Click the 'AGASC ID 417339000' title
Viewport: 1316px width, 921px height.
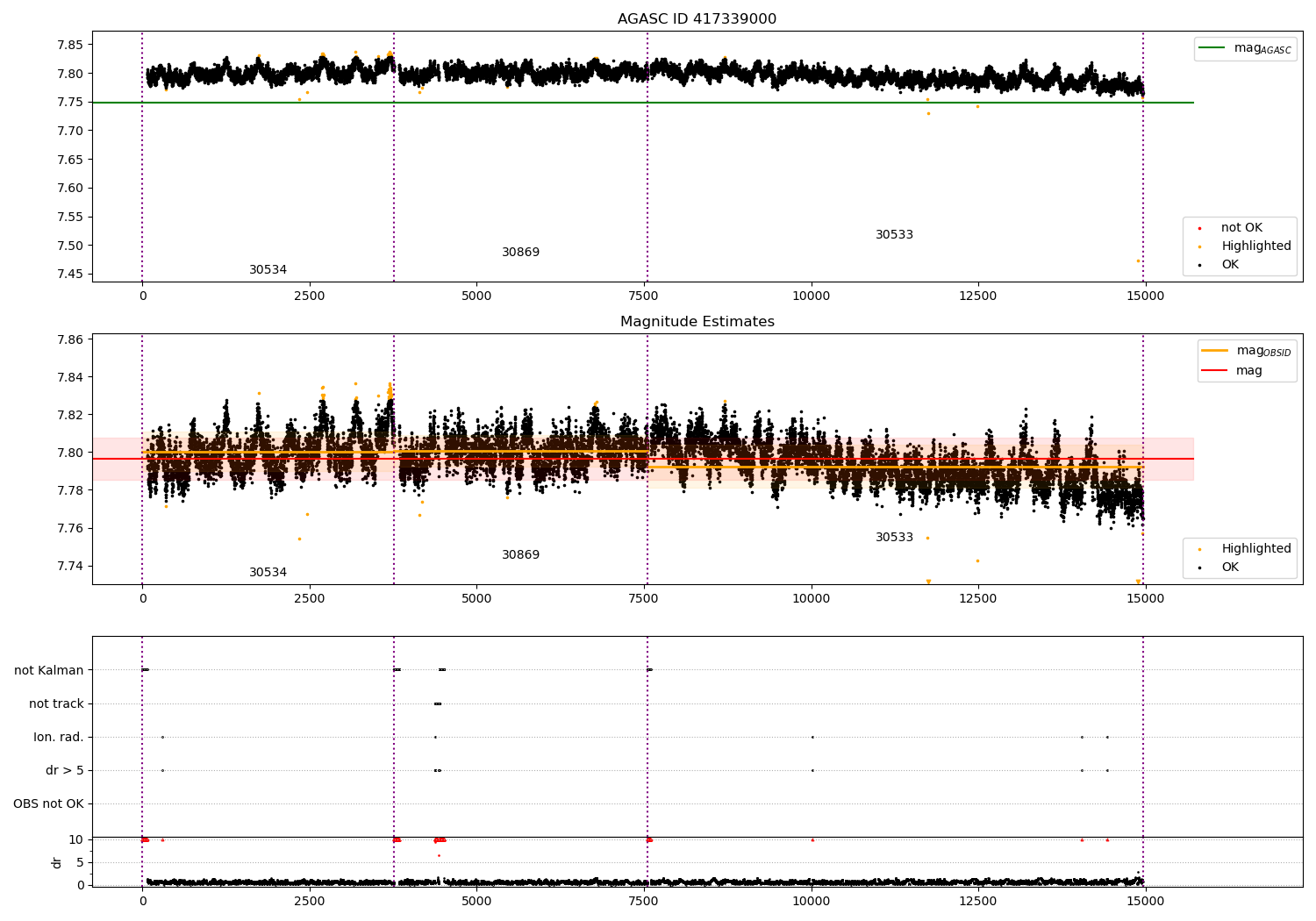click(697, 19)
